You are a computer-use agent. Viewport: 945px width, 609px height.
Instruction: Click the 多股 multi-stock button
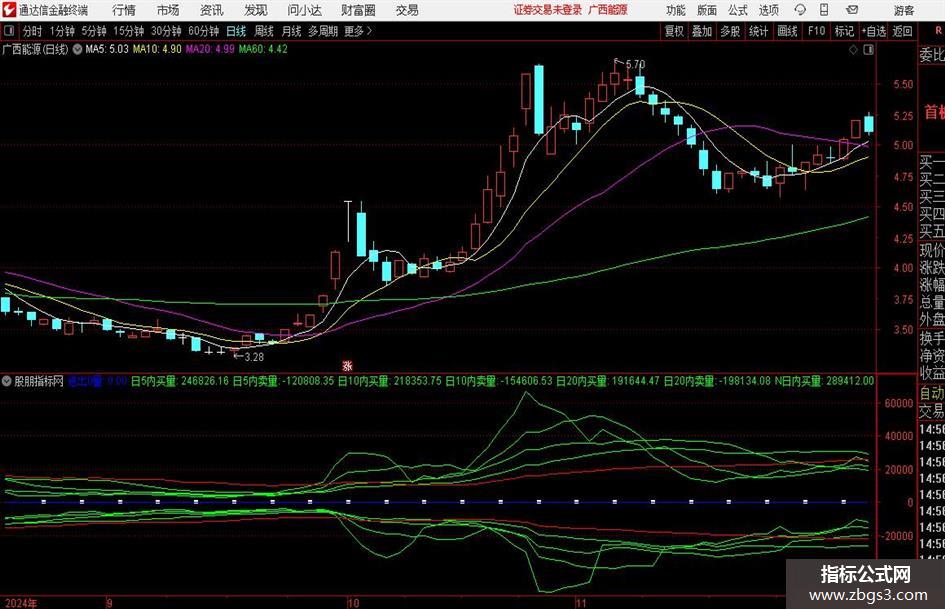(x=730, y=31)
